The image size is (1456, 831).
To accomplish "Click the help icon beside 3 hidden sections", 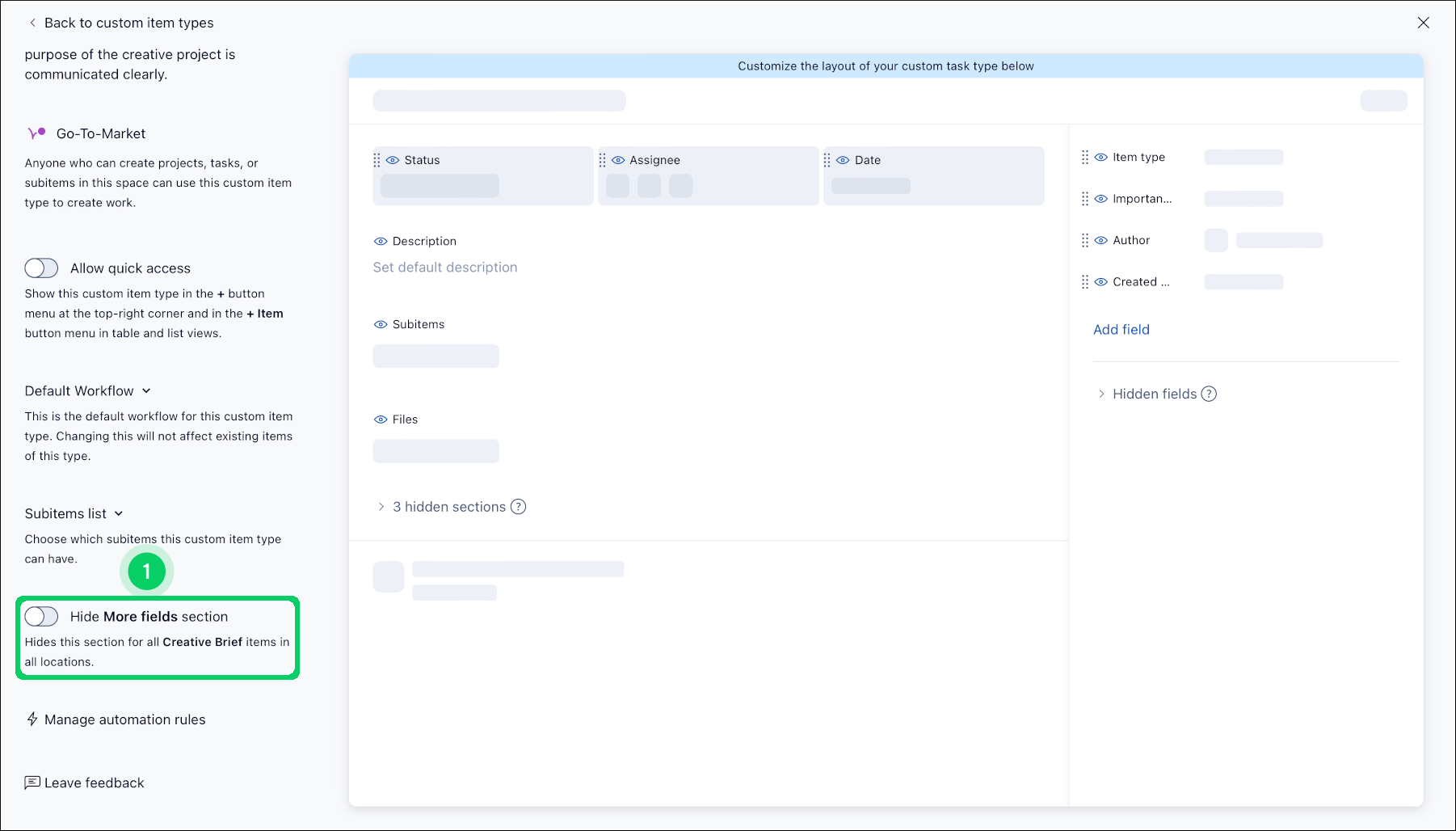I will coord(517,506).
